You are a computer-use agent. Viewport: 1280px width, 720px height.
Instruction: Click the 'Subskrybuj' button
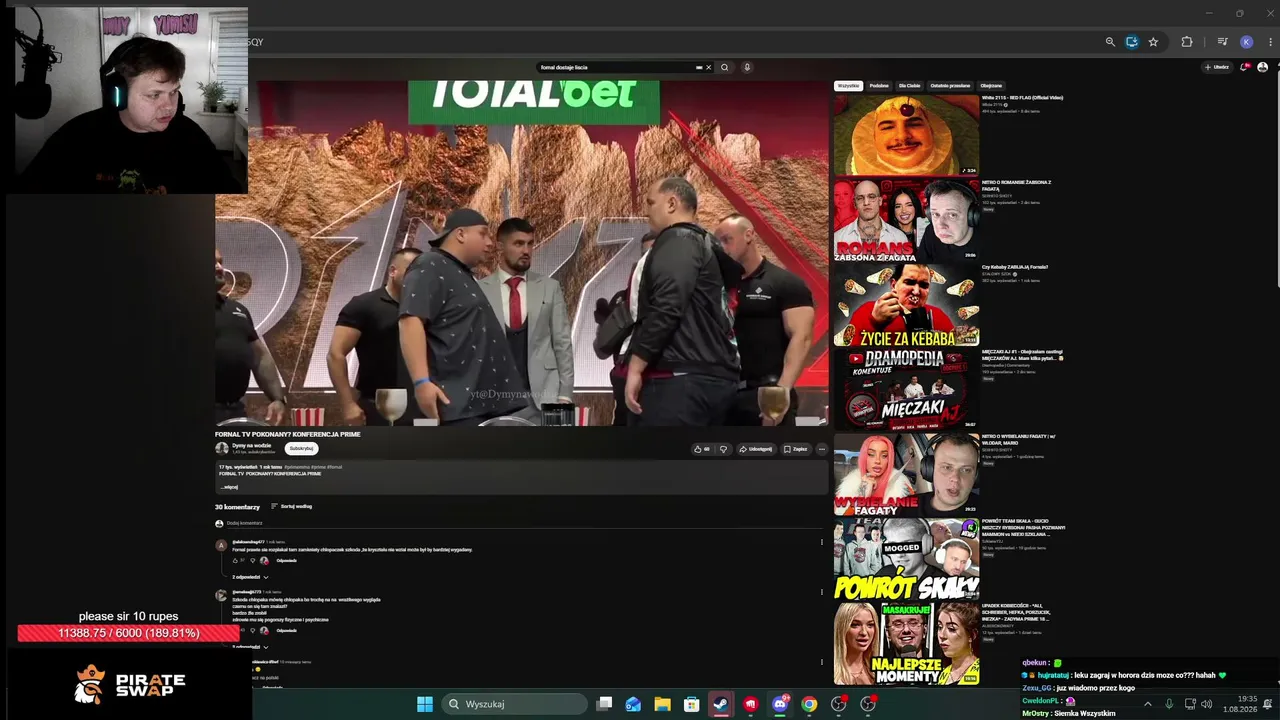click(301, 449)
